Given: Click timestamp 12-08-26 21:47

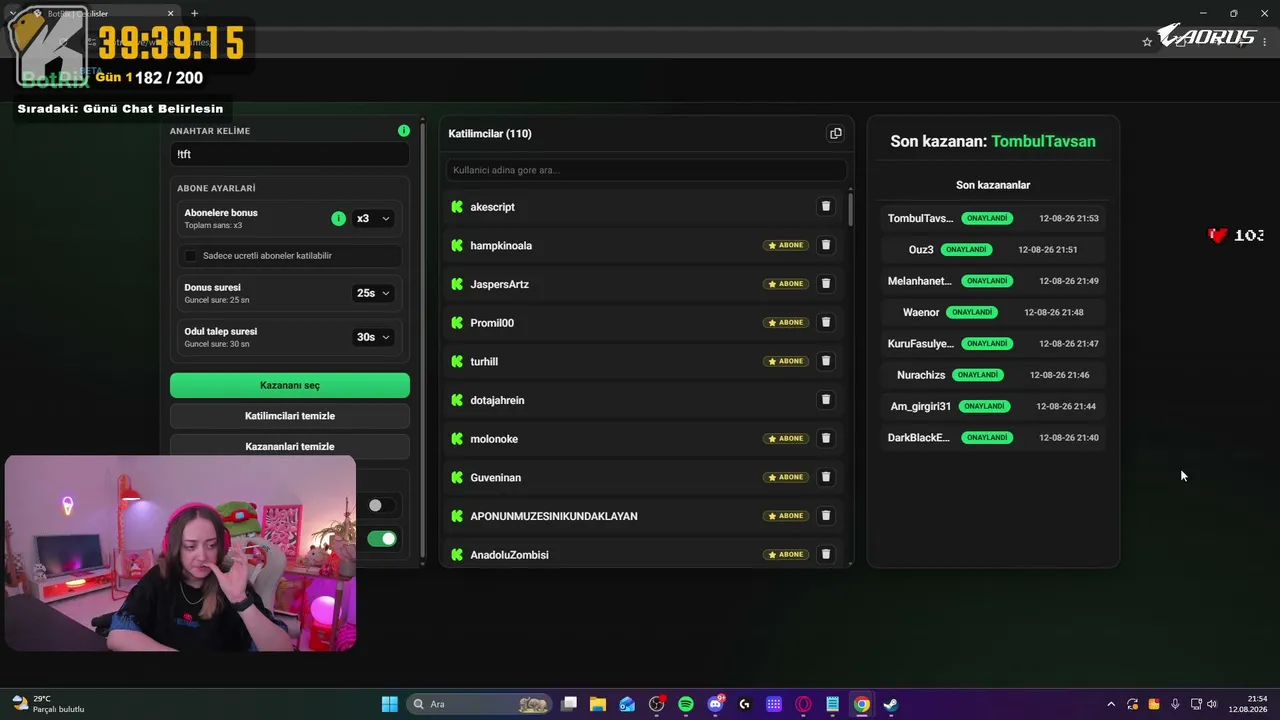Looking at the screenshot, I should tap(1069, 344).
